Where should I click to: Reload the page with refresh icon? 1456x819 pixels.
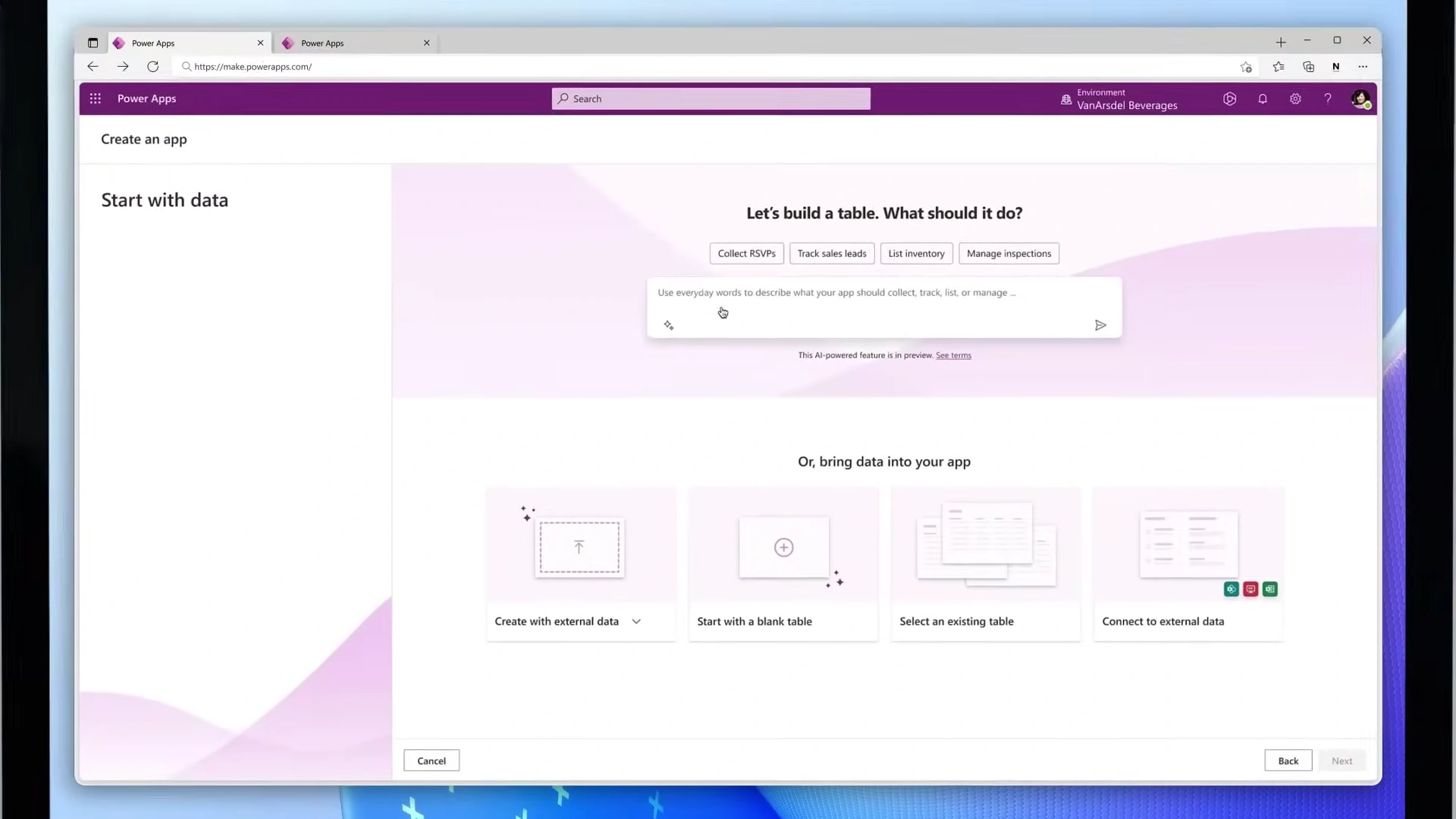click(x=153, y=67)
